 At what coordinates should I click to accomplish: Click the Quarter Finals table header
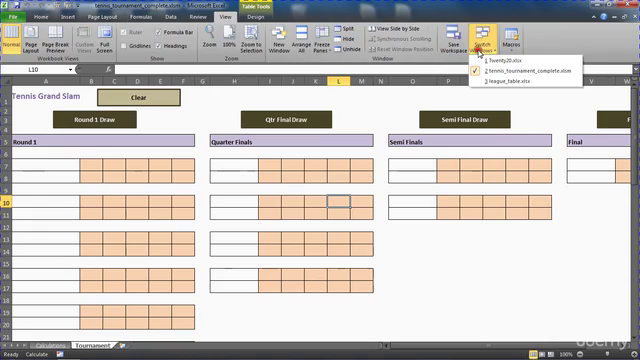[292, 142]
